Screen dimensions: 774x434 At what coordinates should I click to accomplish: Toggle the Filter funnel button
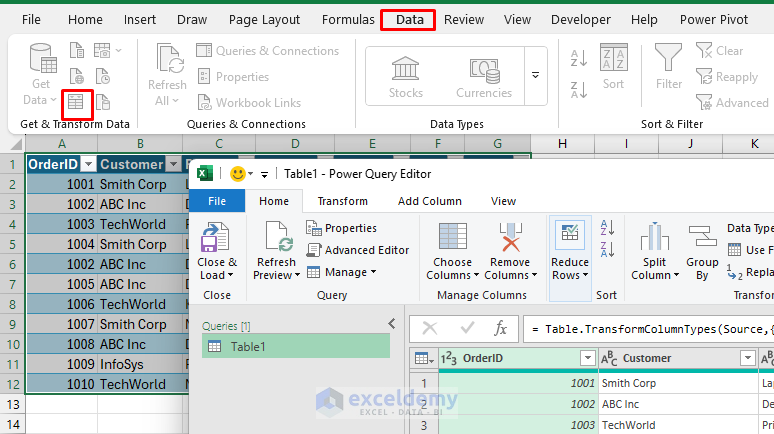pyautogui.click(x=668, y=67)
